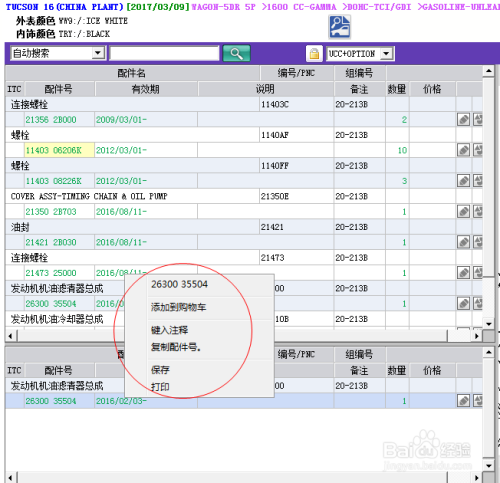Click the yellow padlock icon
This screenshot has height=483, width=500.
[314, 54]
